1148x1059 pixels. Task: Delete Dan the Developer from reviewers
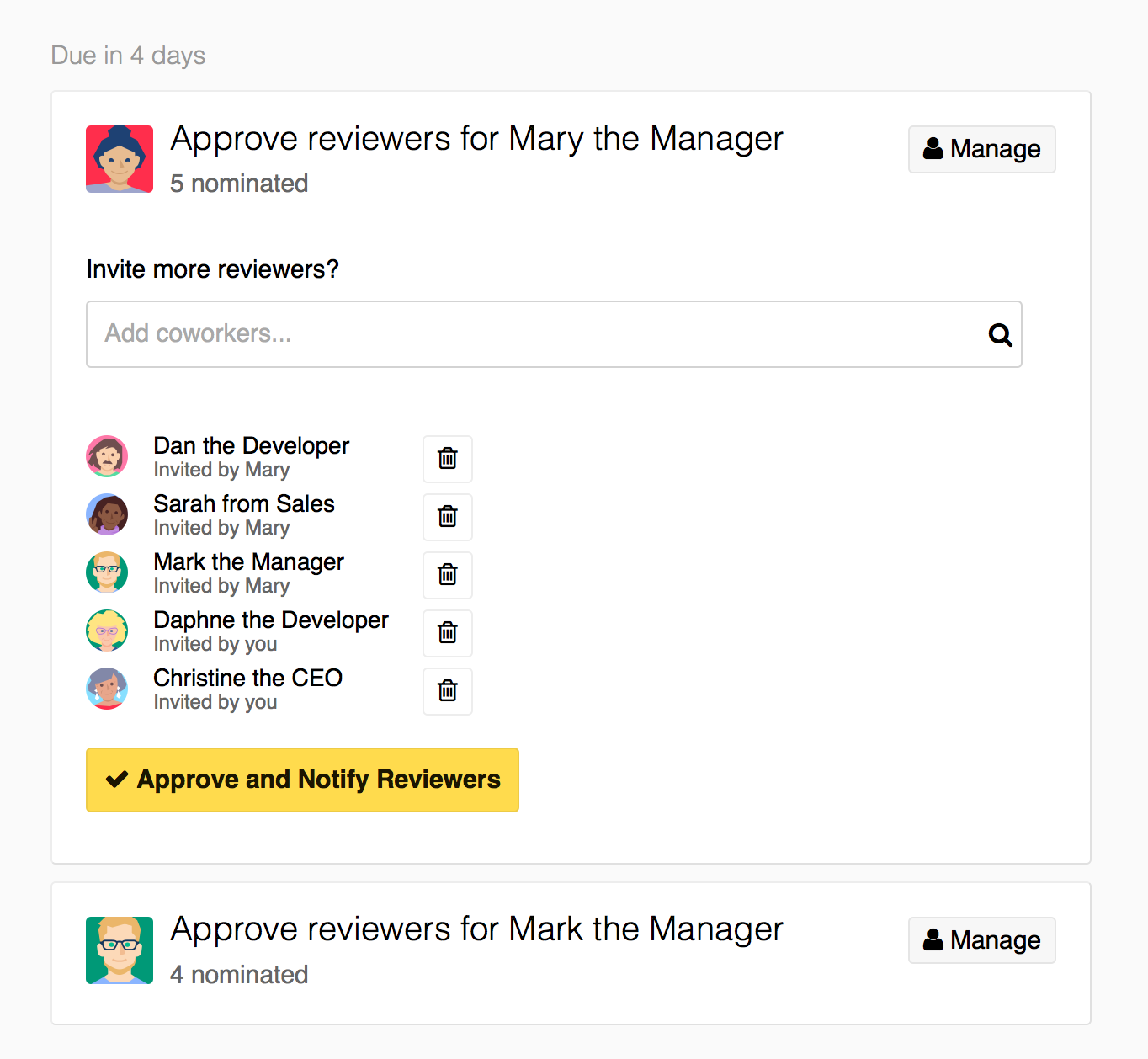click(x=447, y=459)
